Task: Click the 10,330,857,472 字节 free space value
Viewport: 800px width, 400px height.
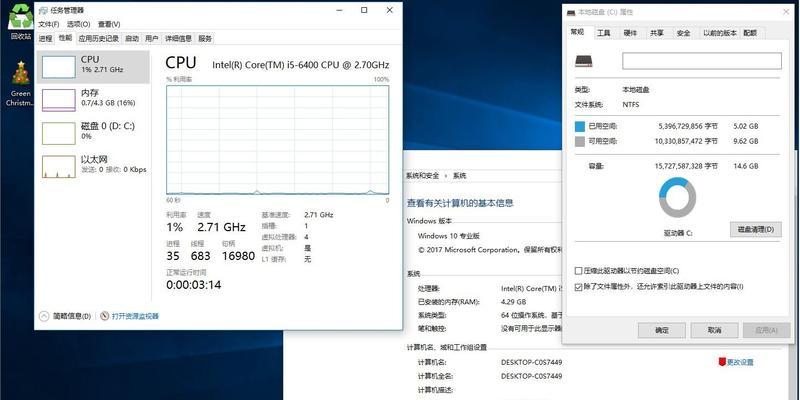Action: 686,141
